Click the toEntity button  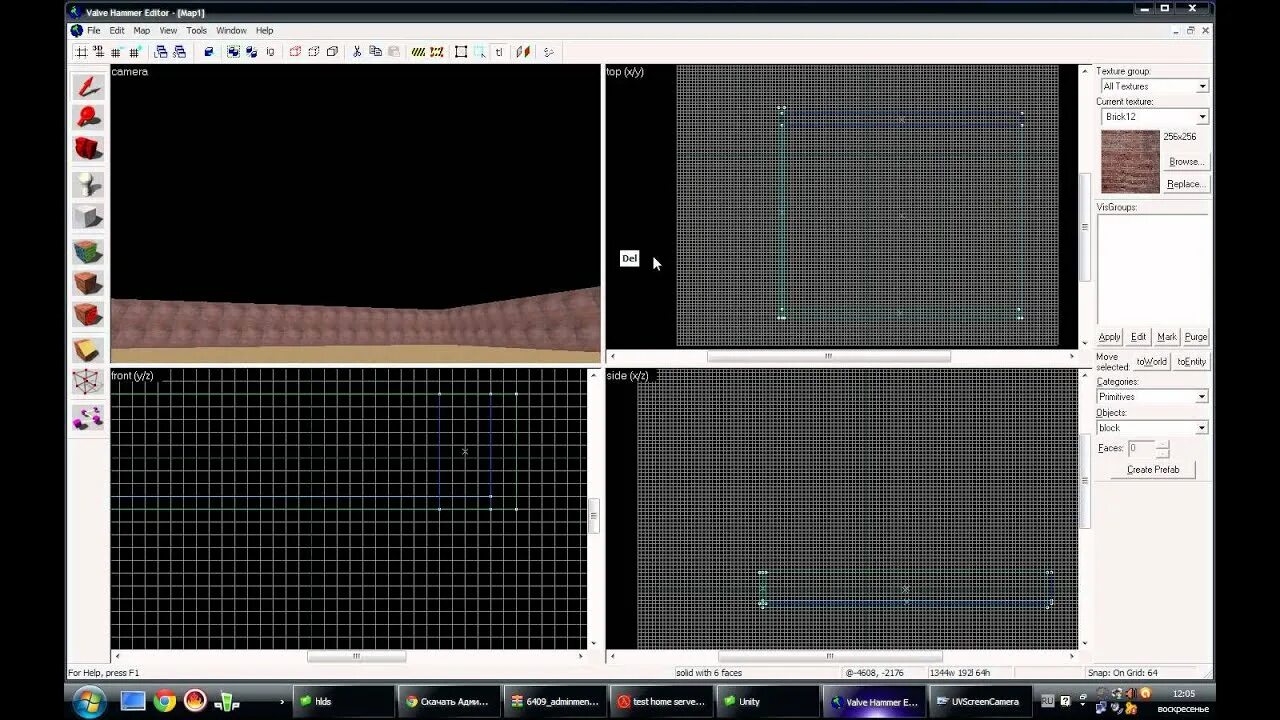coord(1191,361)
